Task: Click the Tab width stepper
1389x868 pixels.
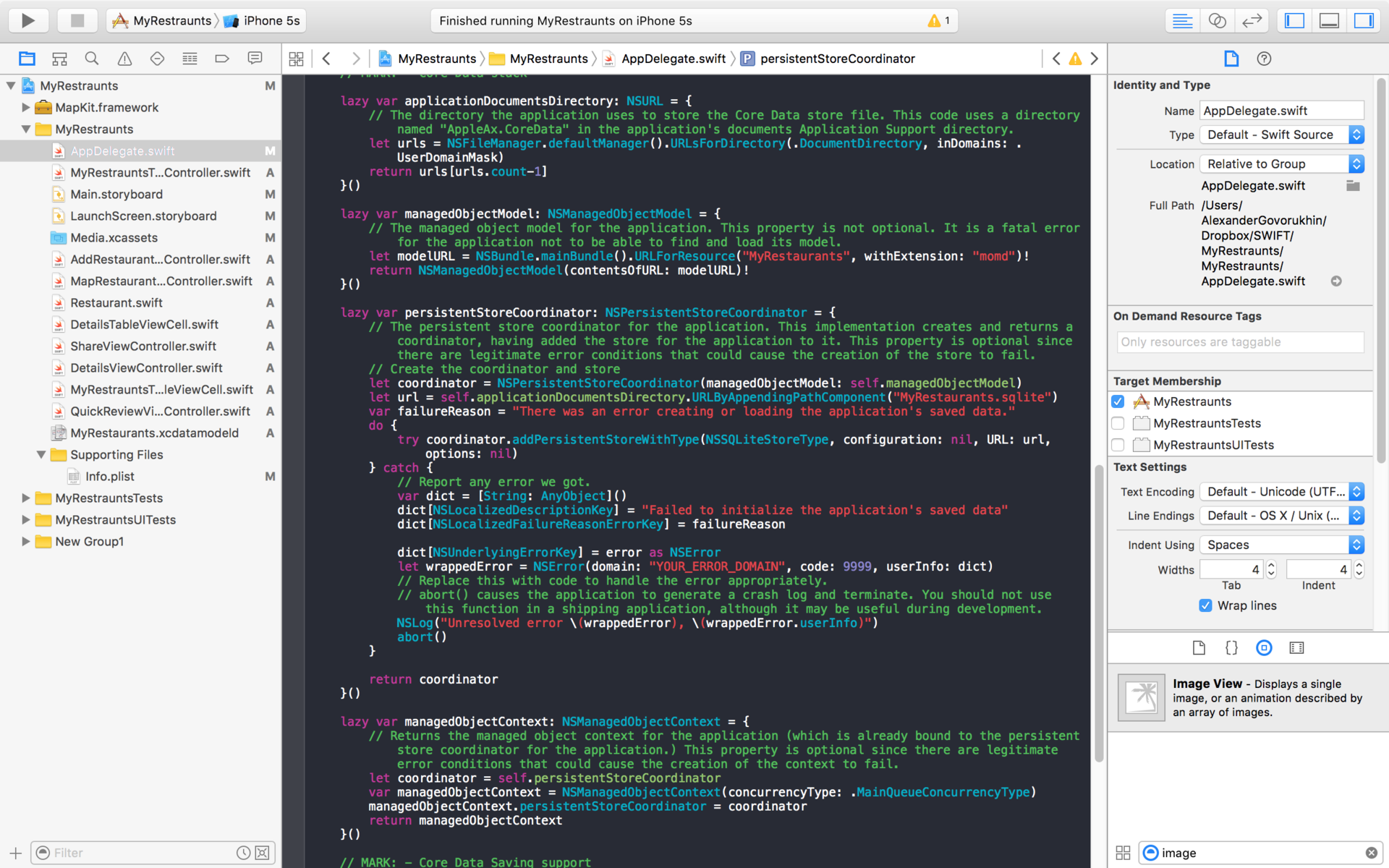Action: coord(1272,570)
